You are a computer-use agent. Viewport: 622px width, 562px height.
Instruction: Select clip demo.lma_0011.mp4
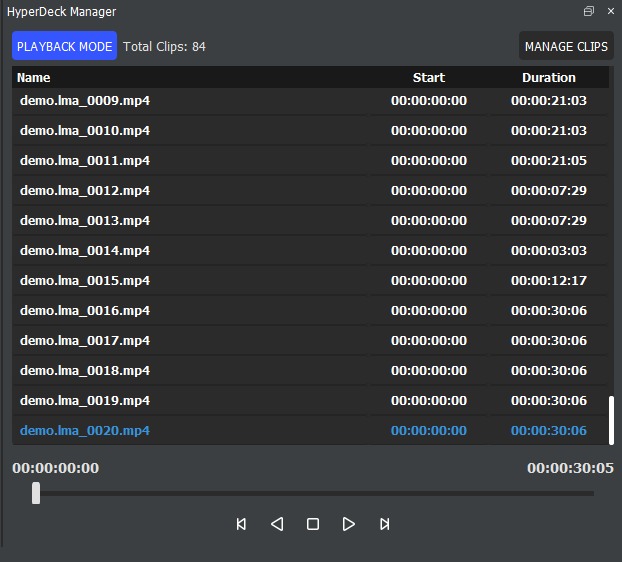pyautogui.click(x=310, y=161)
